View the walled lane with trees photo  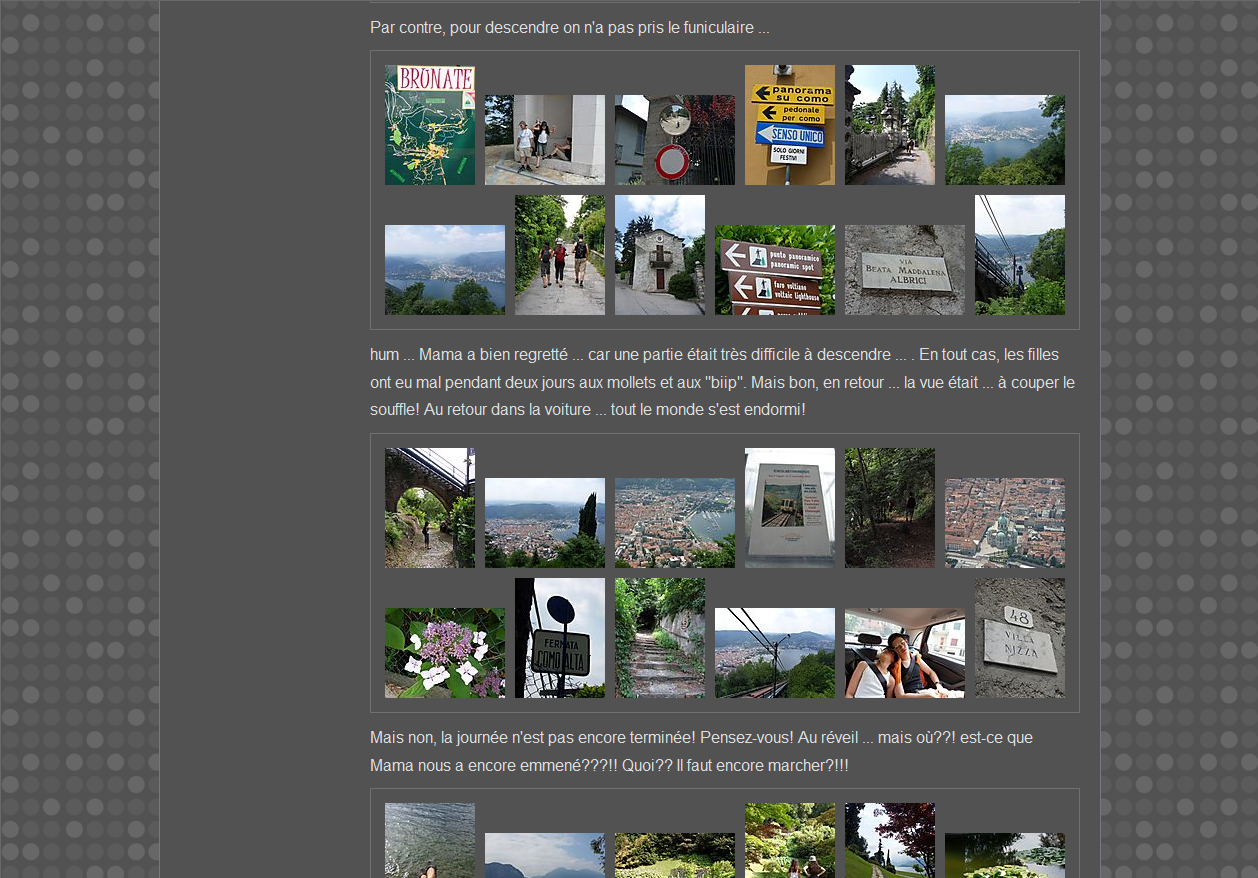pos(889,125)
